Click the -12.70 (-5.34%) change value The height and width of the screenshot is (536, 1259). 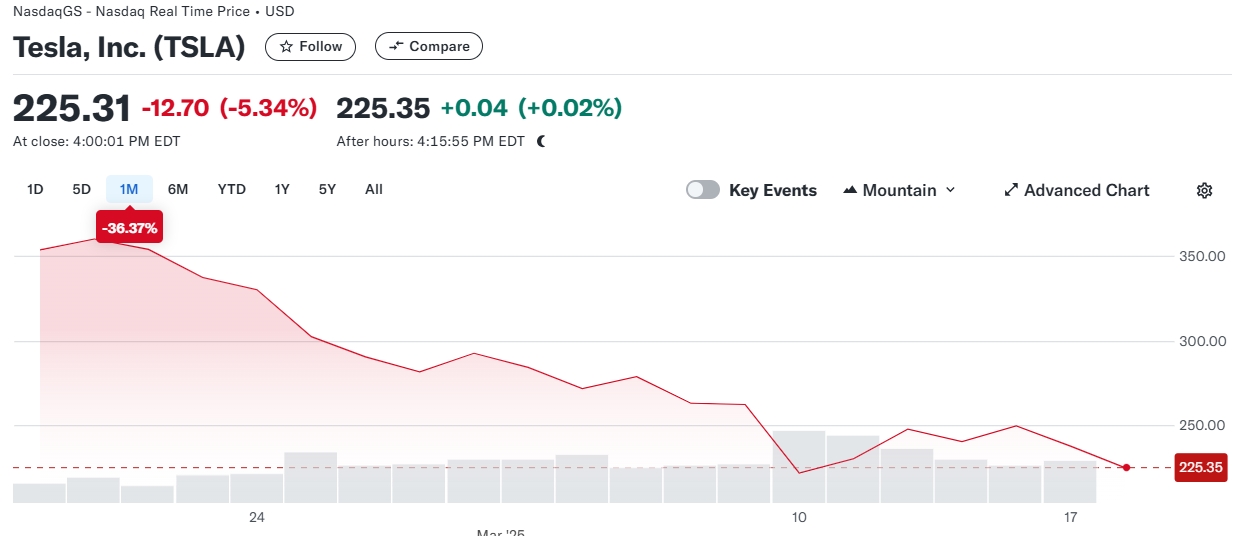click(x=229, y=107)
